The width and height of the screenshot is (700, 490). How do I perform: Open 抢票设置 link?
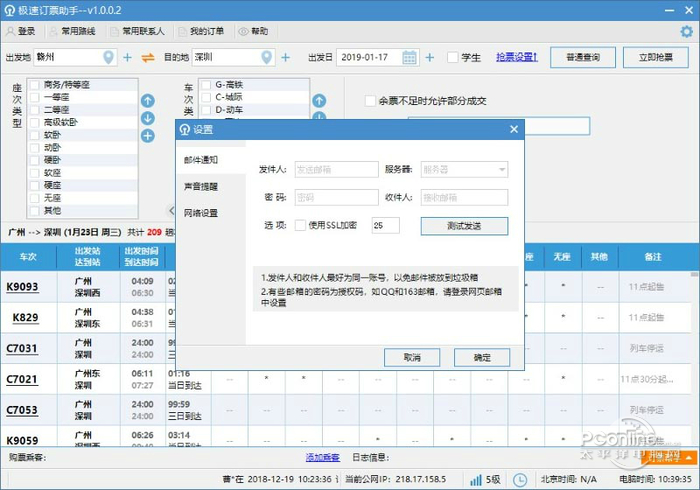(517, 57)
